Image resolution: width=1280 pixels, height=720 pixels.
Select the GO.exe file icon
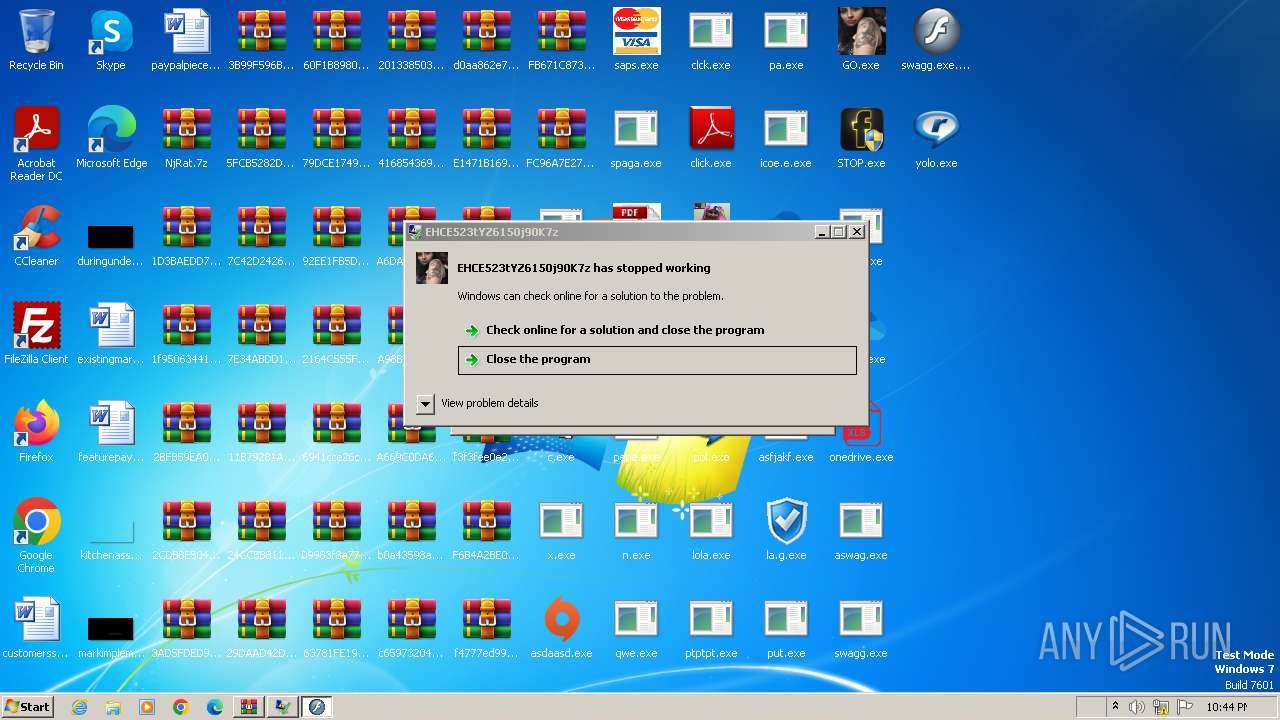[861, 40]
